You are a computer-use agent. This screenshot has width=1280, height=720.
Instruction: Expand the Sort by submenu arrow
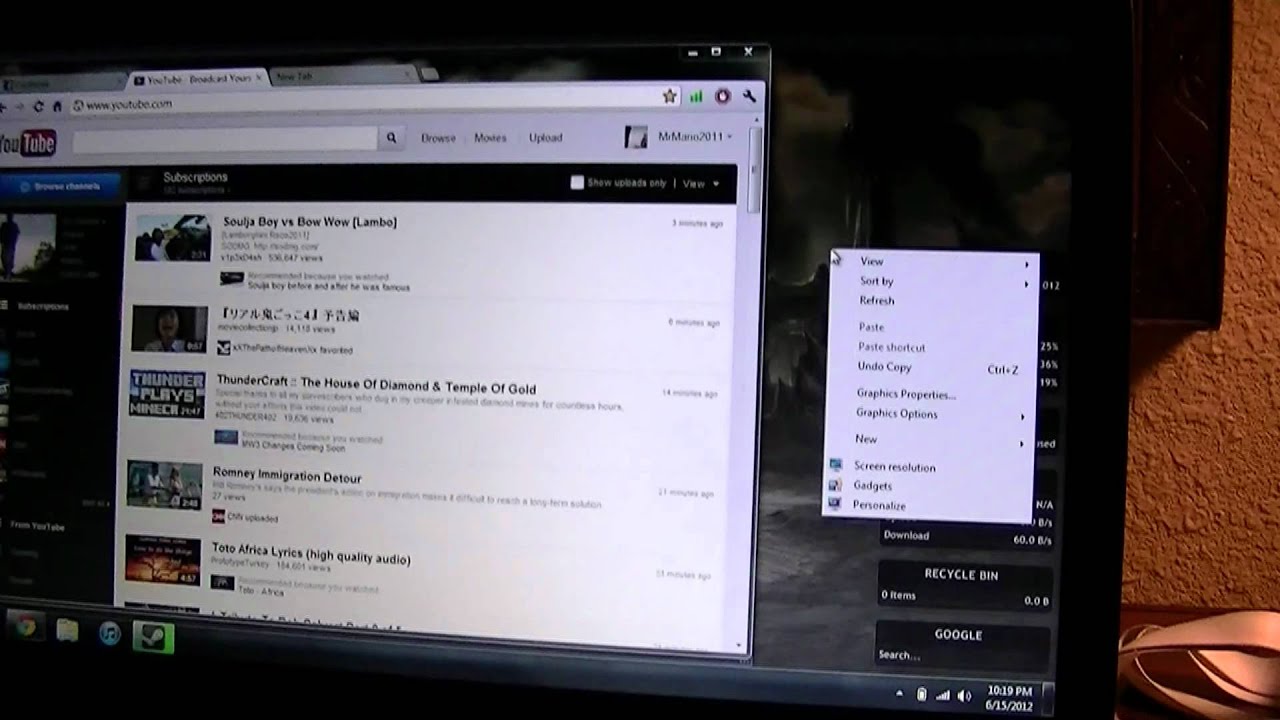coord(1026,285)
